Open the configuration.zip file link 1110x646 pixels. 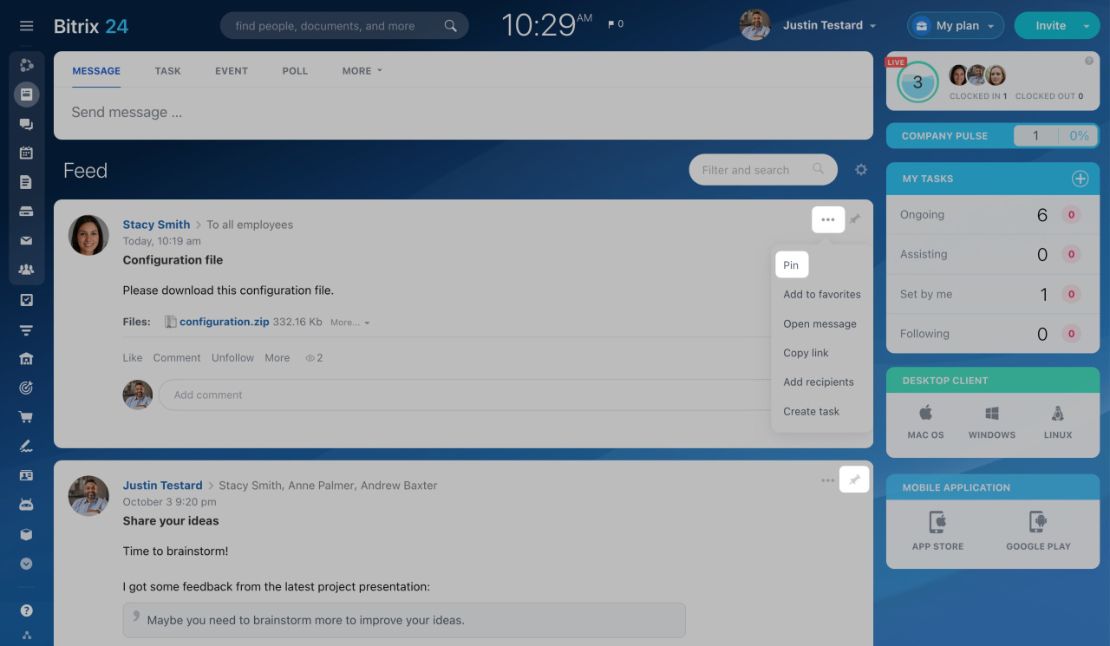(224, 322)
